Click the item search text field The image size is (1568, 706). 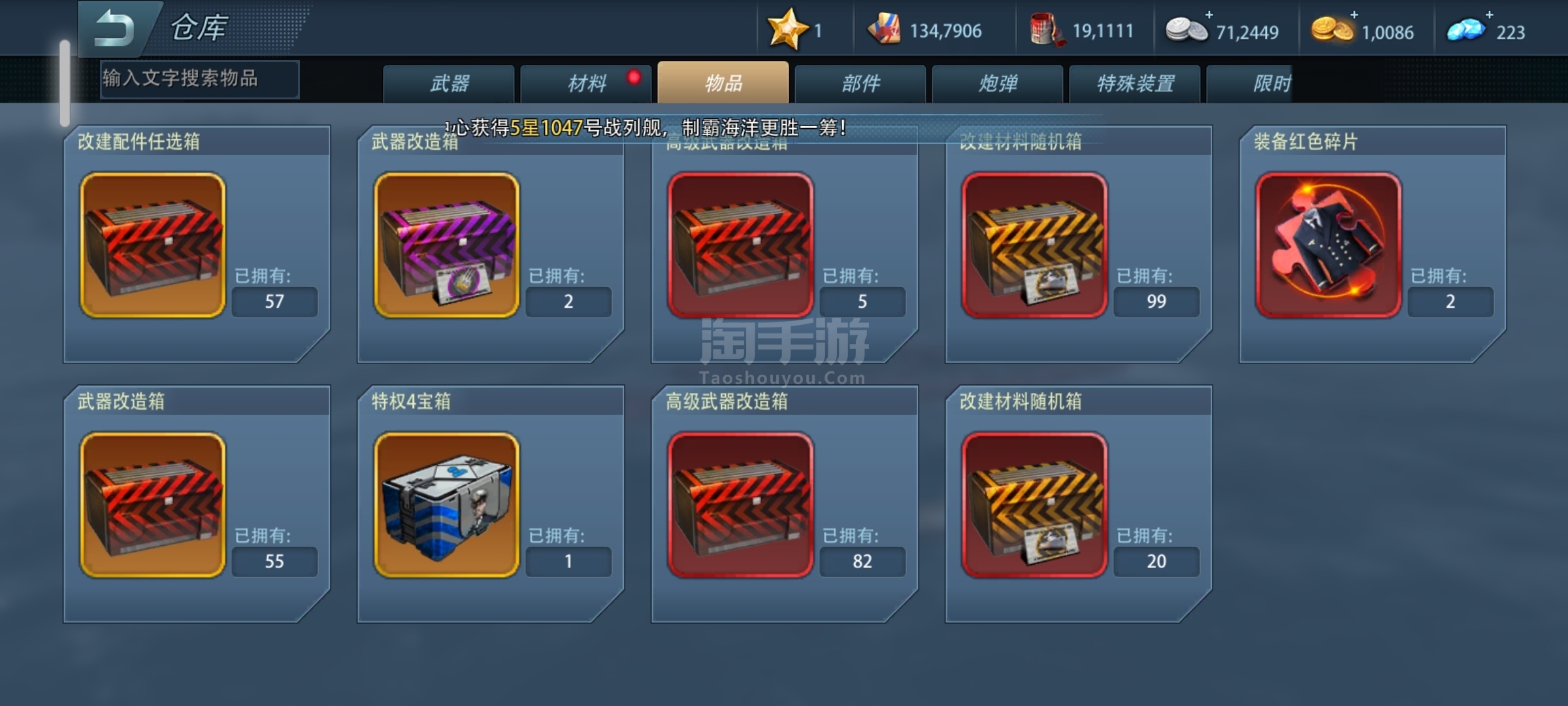[x=200, y=79]
